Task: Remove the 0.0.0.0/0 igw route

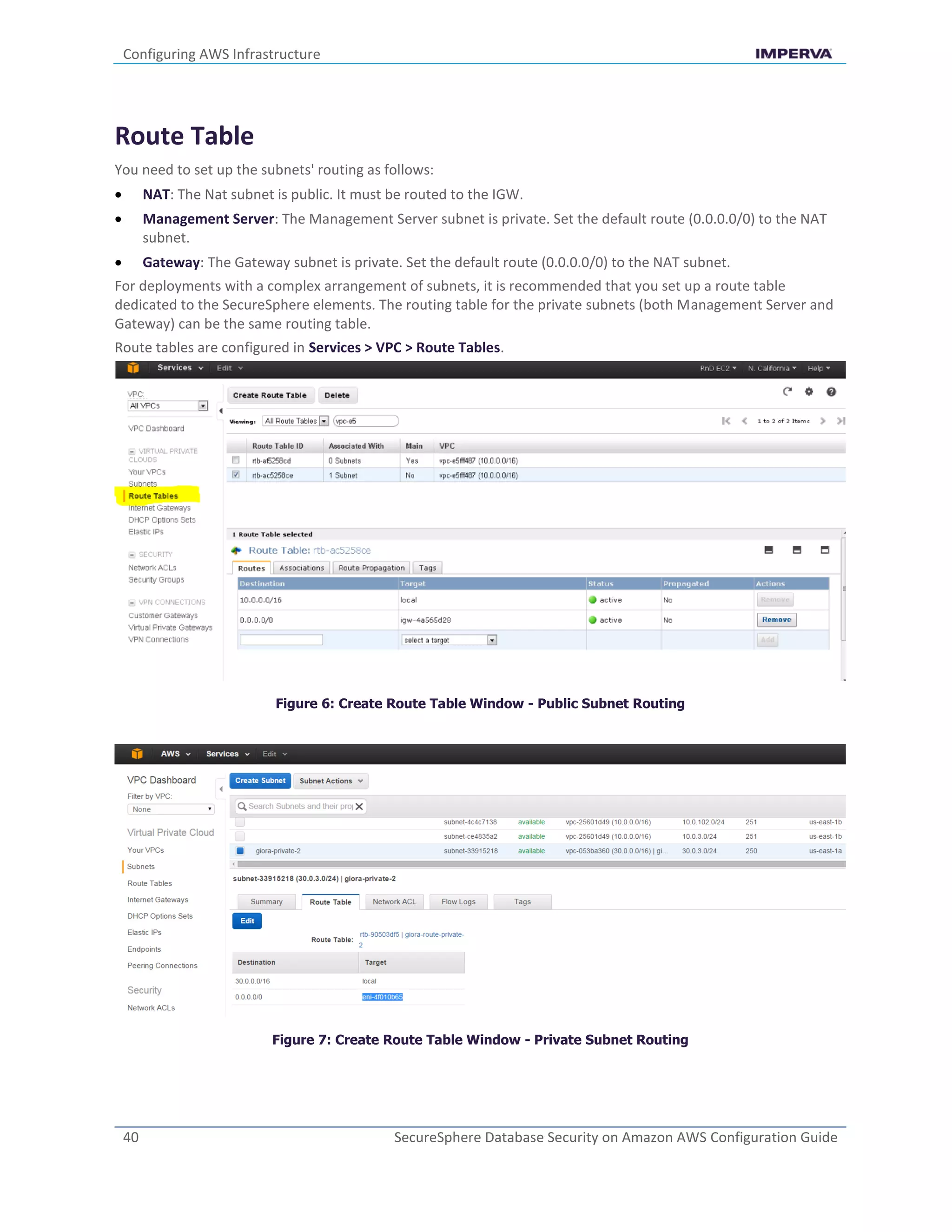Action: [x=777, y=620]
